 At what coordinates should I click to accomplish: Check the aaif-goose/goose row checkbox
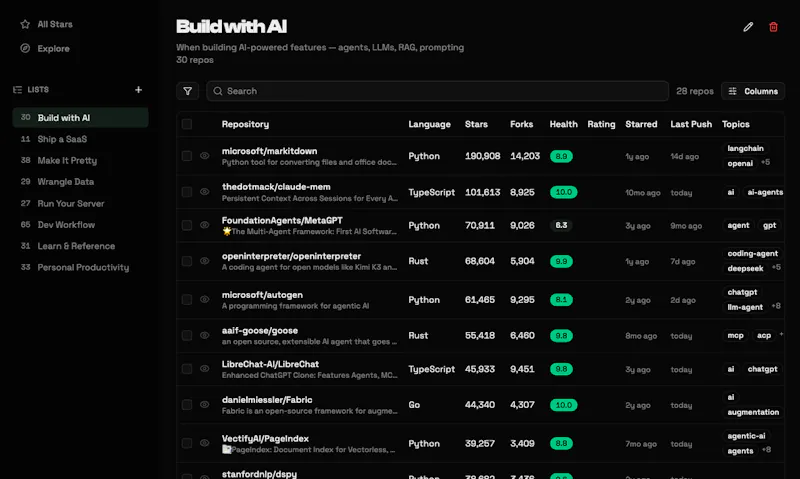(x=187, y=335)
